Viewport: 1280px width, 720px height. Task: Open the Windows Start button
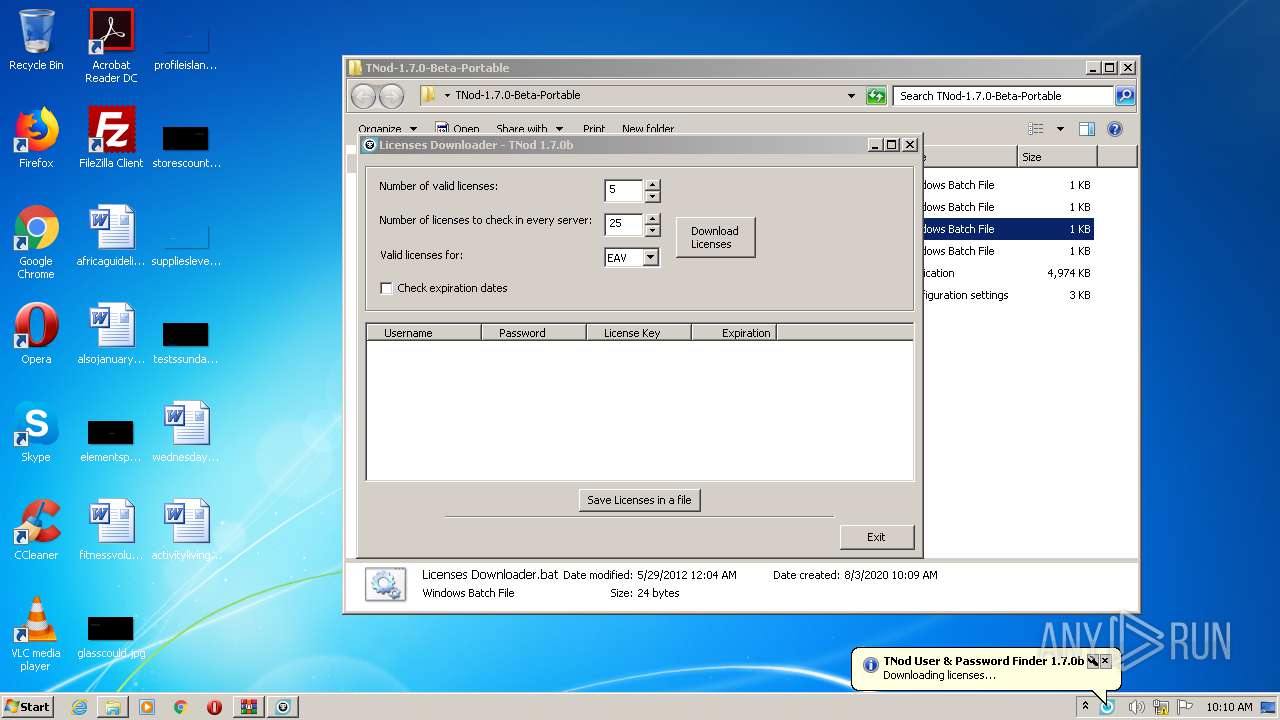coord(28,707)
